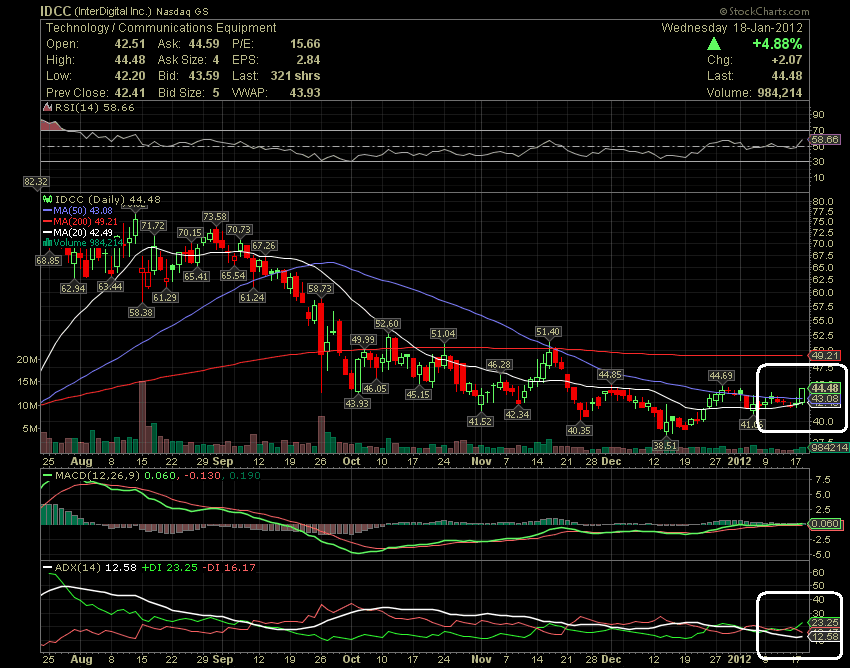The height and width of the screenshot is (668, 850).
Task: Click the 12.58 ADX axis tag
Action: tap(825, 636)
